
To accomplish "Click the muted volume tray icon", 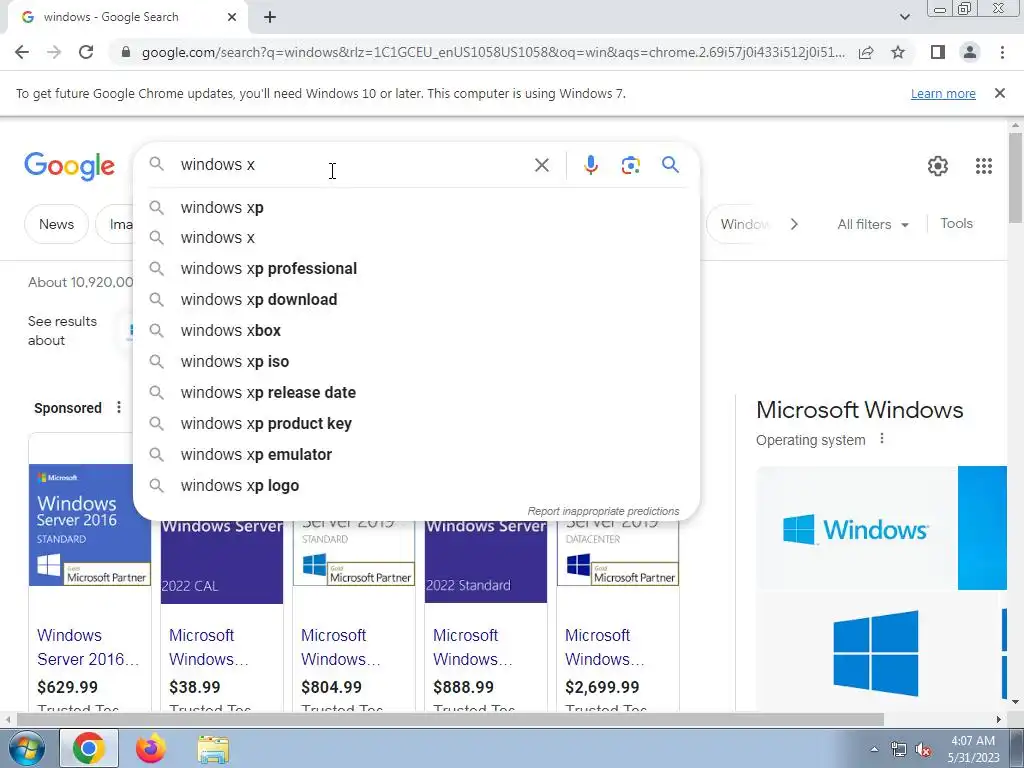I will (923, 750).
